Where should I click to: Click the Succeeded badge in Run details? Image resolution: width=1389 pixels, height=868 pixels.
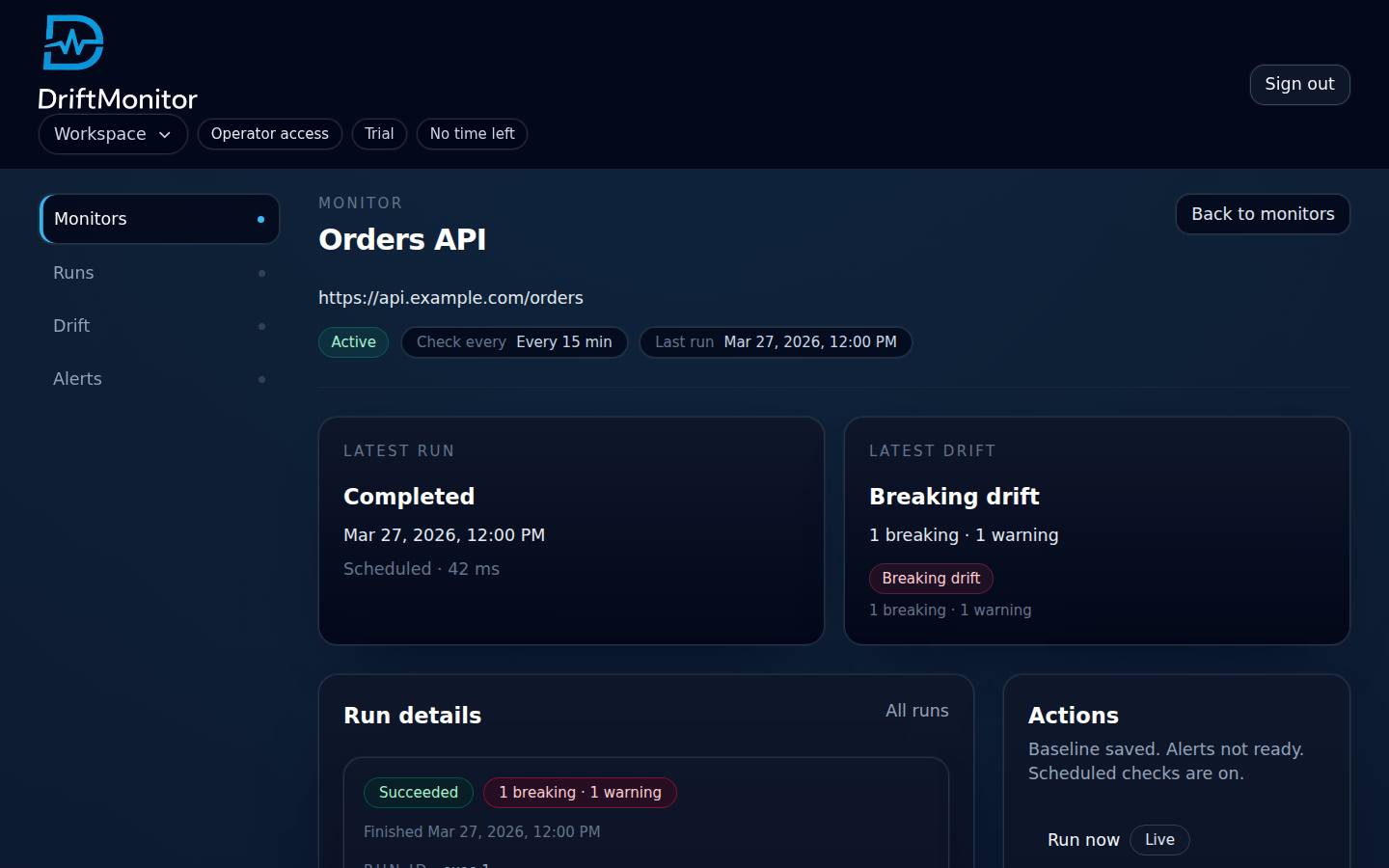point(418,792)
